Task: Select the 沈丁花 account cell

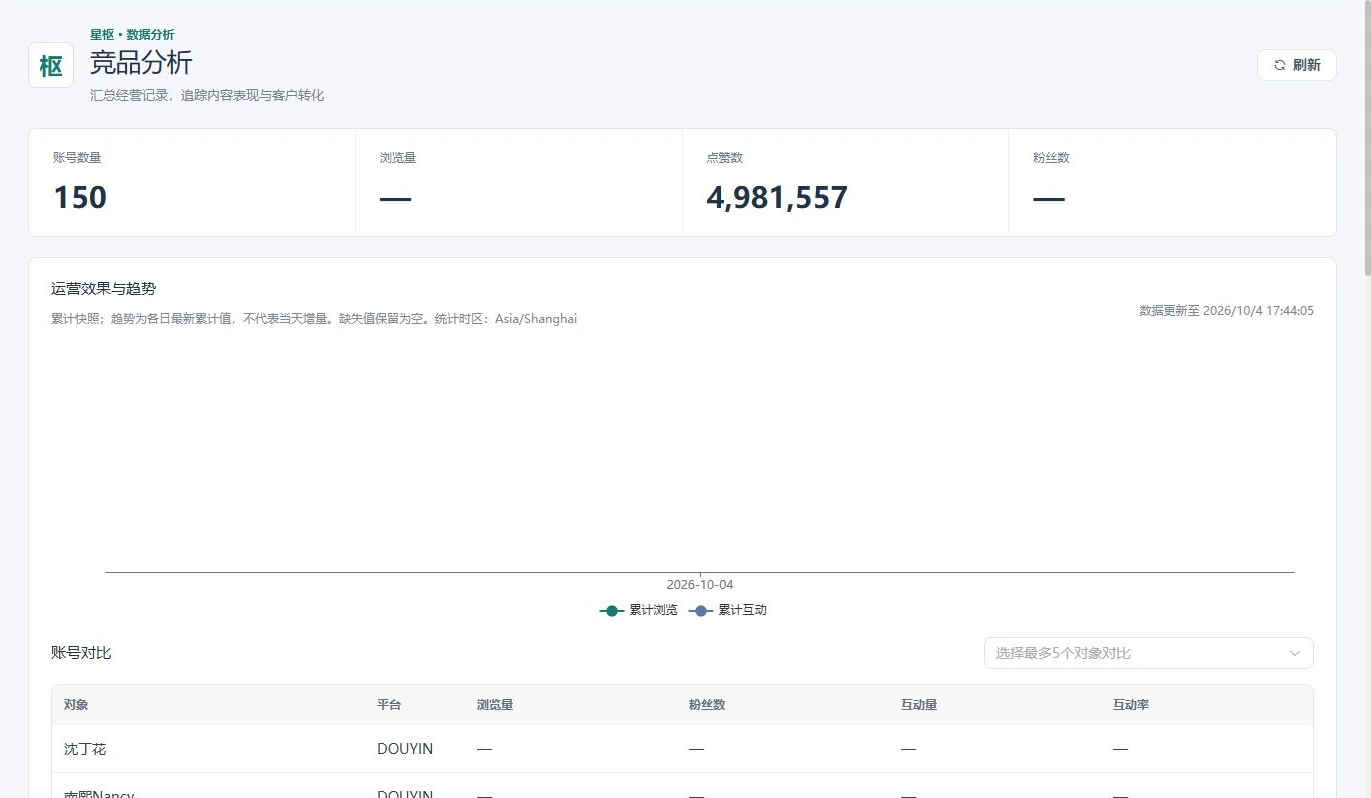Action: tap(85, 749)
